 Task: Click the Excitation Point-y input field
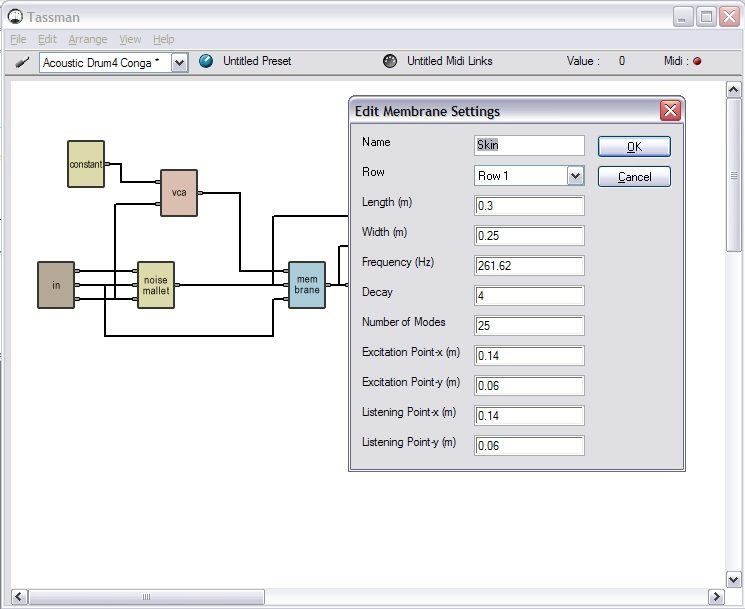coord(529,385)
